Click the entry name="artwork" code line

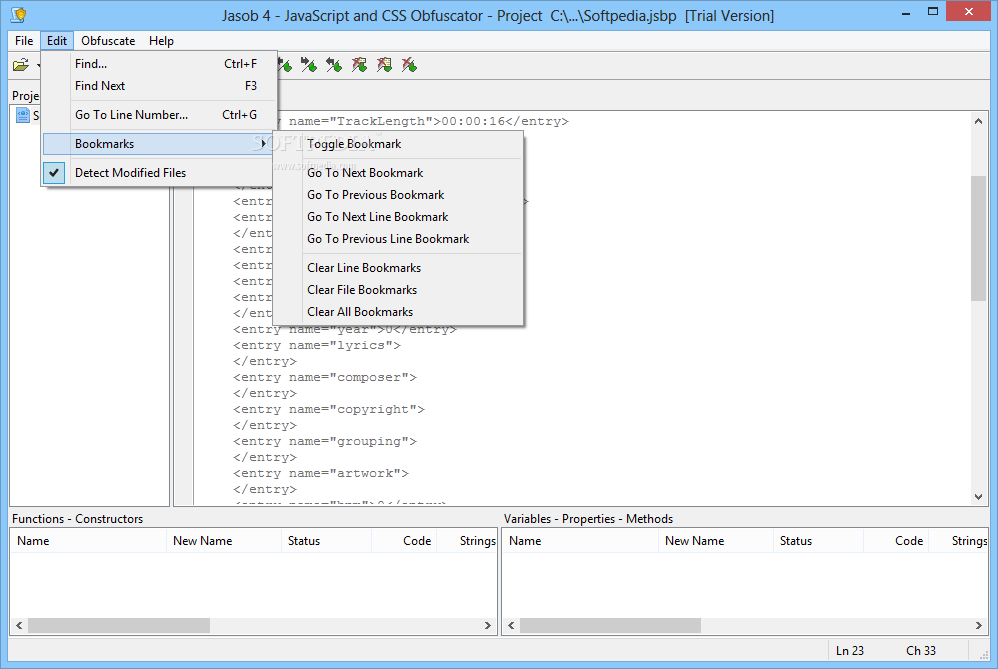[x=321, y=473]
